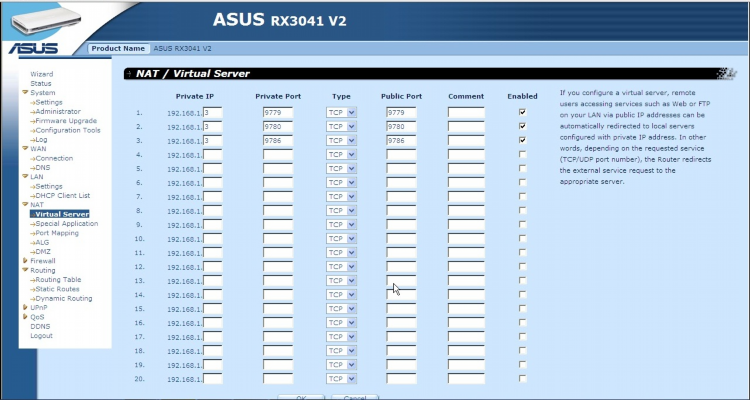Image resolution: width=750 pixels, height=400 pixels.
Task: Collapse the System menu section
Action: click(25, 93)
